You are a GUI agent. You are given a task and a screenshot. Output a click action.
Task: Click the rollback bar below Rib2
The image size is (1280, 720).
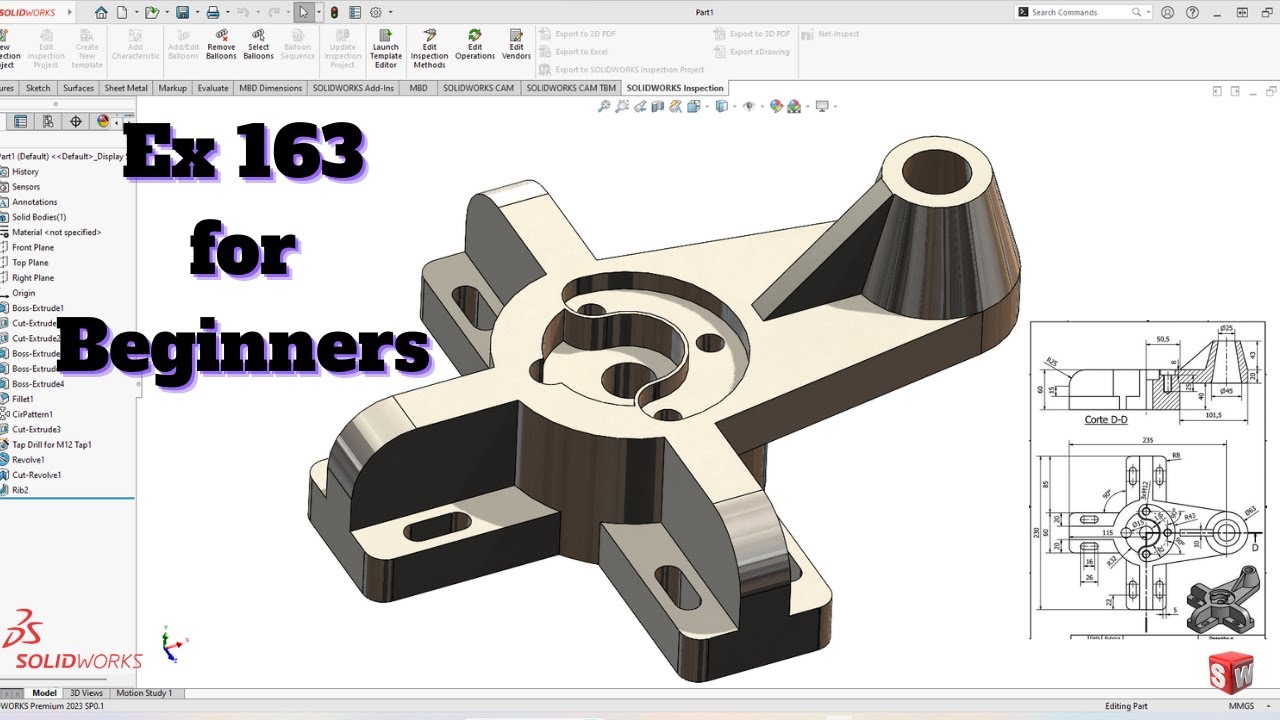point(67,498)
